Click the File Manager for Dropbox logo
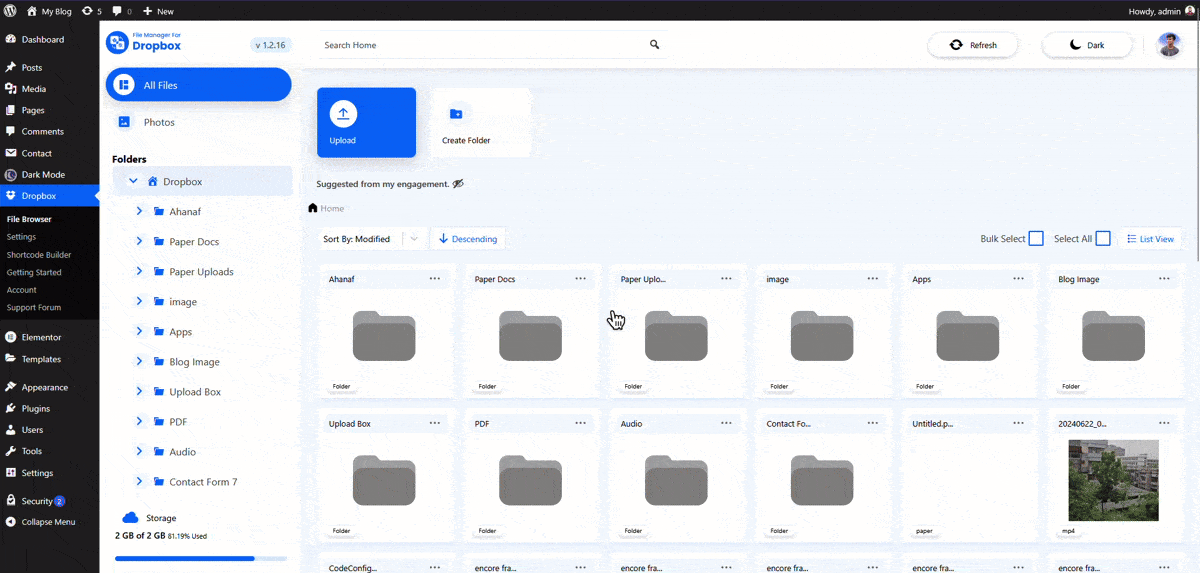 point(144,42)
